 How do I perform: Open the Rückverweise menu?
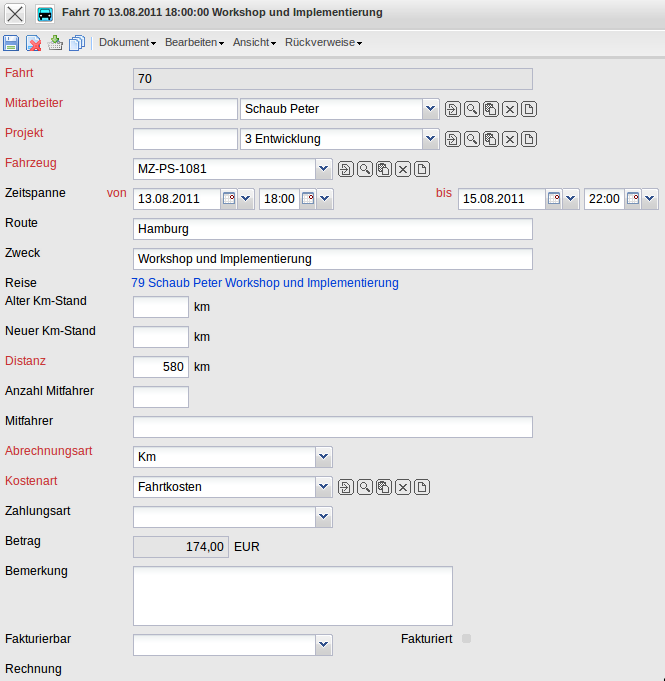coord(323,43)
